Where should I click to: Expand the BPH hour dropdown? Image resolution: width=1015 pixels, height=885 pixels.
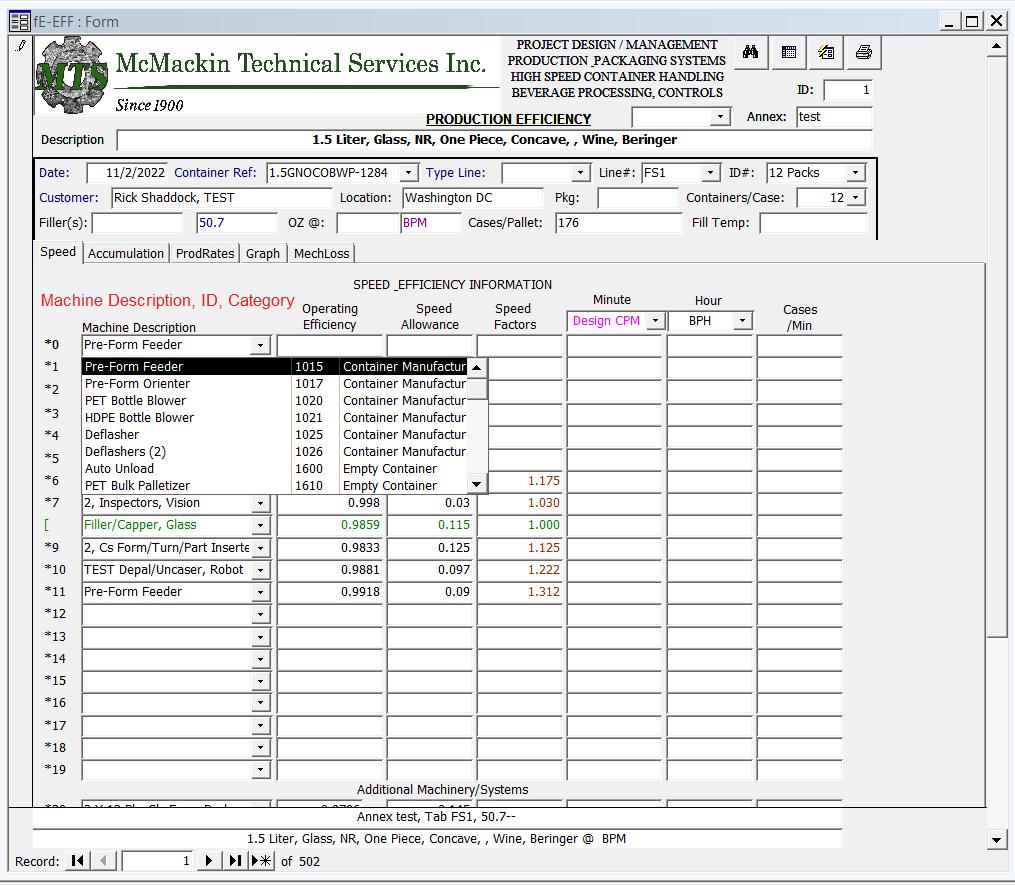(x=742, y=321)
